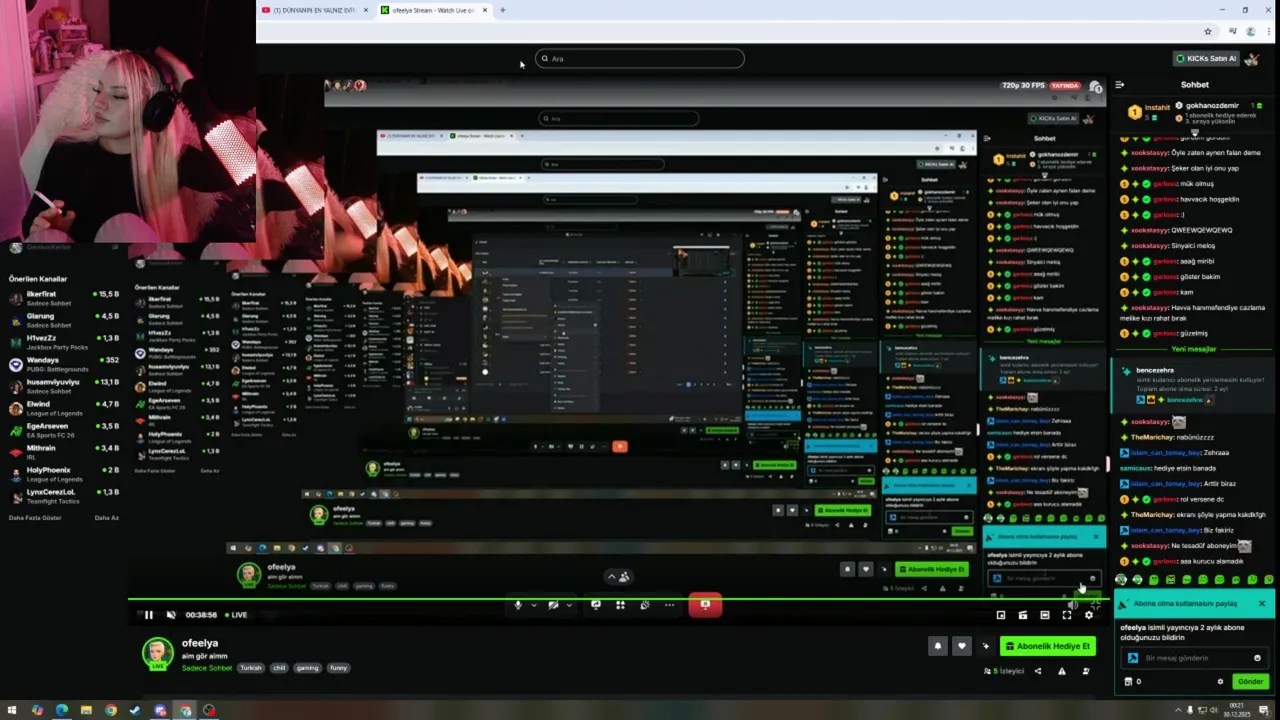Open chat settings gear icon
The width and height of the screenshot is (1280, 720).
pos(1220,682)
